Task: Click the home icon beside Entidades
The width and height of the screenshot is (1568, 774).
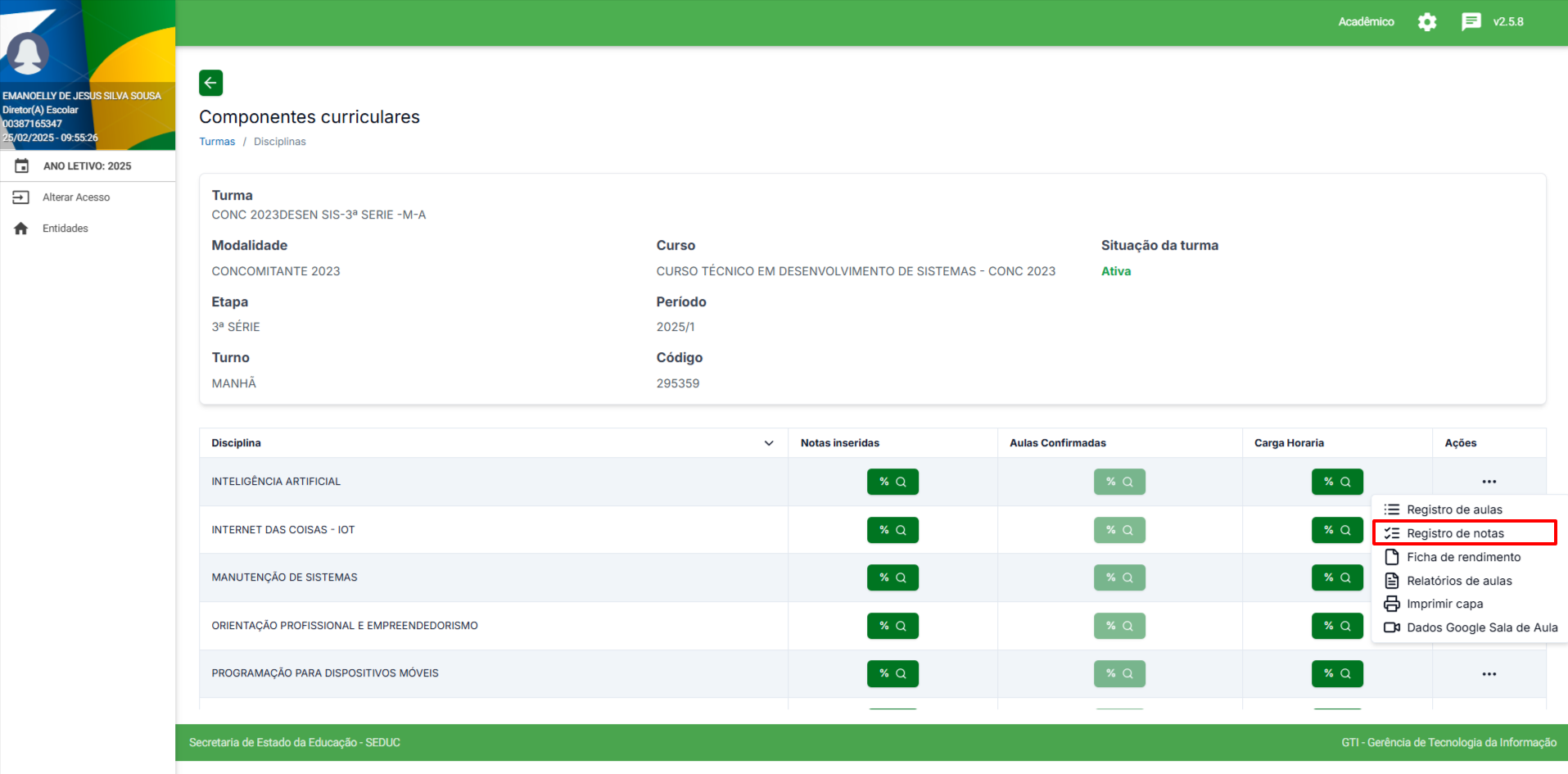Action: point(21,229)
